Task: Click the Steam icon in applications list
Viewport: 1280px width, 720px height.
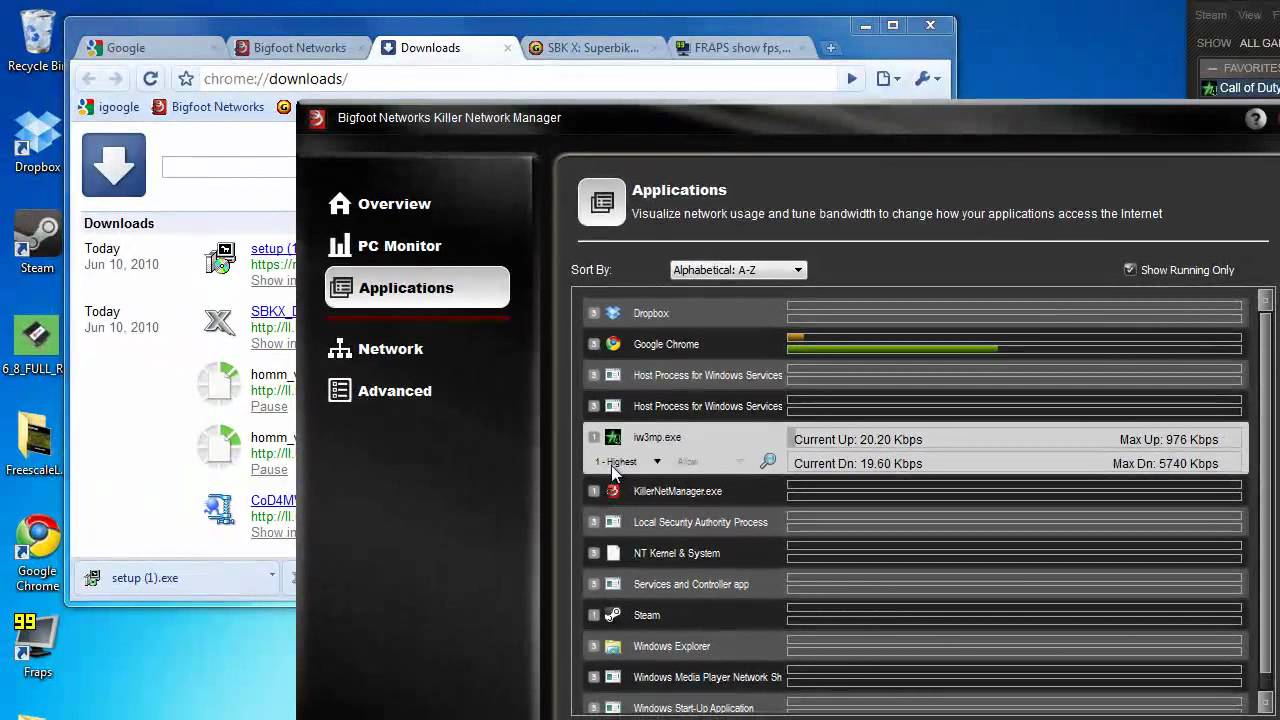Action: coord(613,615)
